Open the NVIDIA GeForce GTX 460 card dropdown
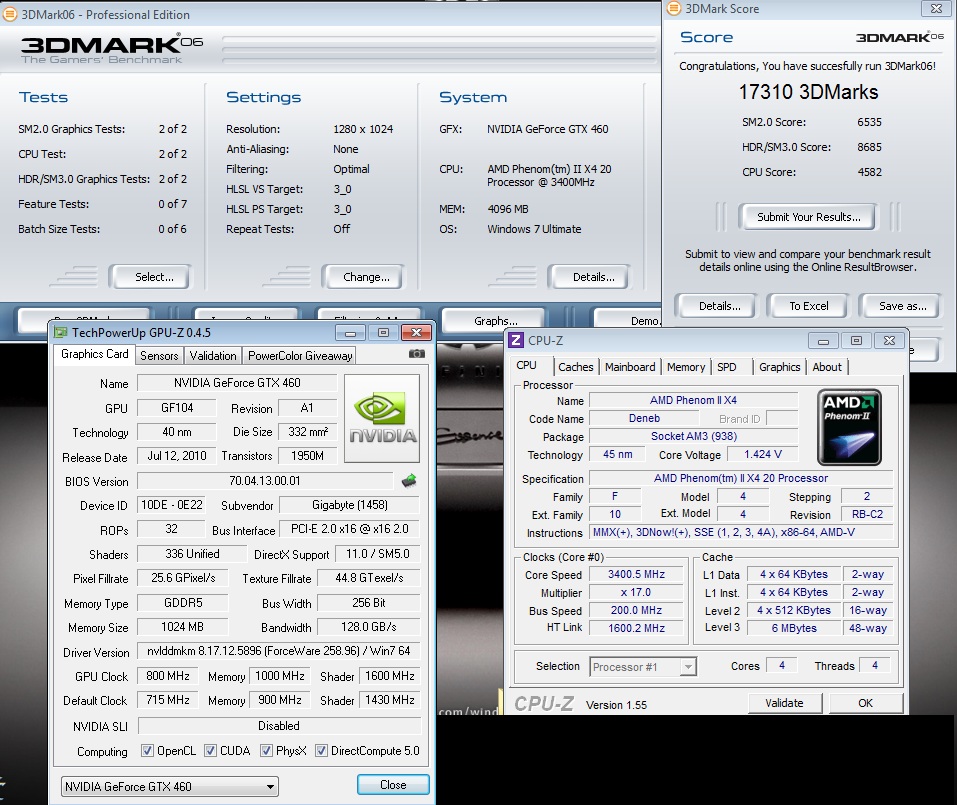 170,787
